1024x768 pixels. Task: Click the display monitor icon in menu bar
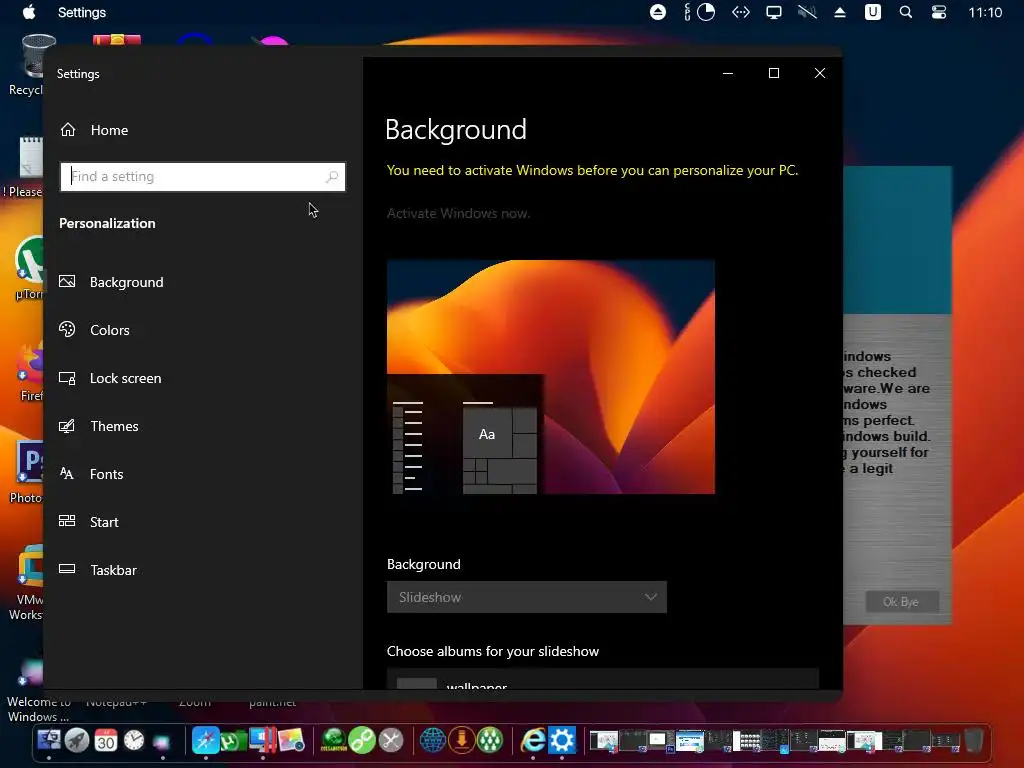coord(774,12)
